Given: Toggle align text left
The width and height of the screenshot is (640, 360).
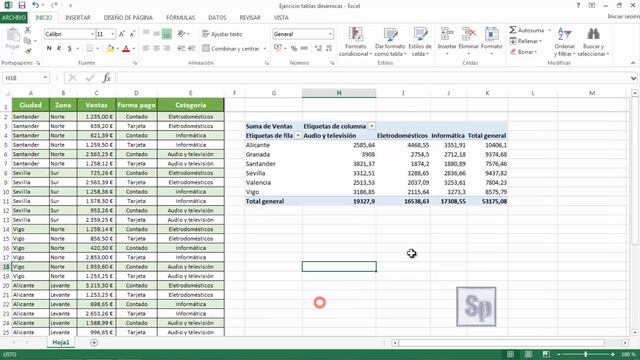Looking at the screenshot, I should [x=146, y=48].
